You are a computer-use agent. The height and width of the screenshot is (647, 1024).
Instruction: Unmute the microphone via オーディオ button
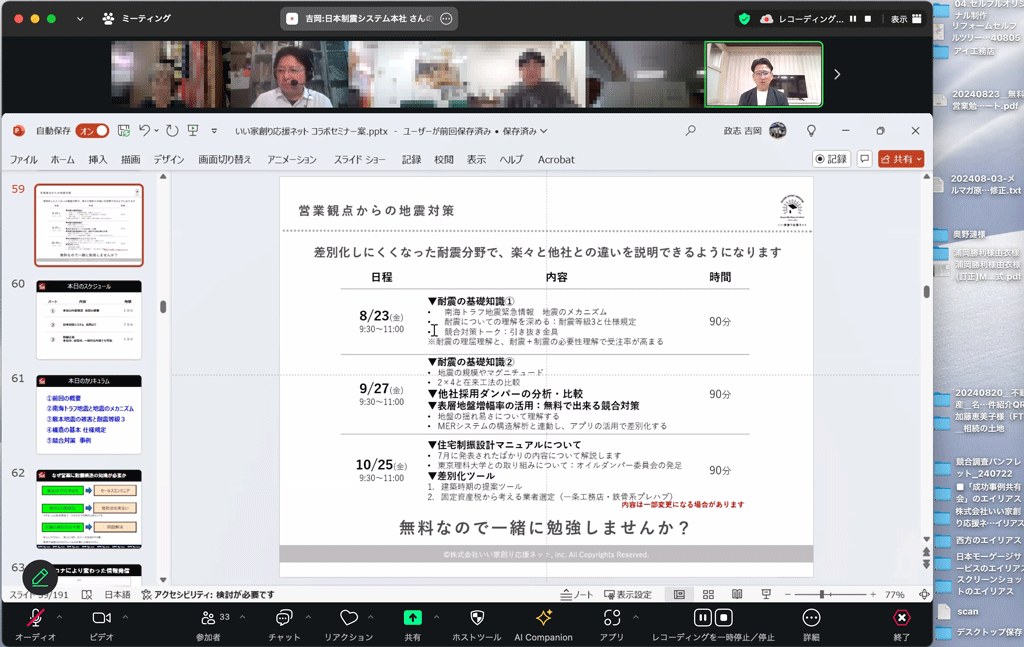point(35,619)
